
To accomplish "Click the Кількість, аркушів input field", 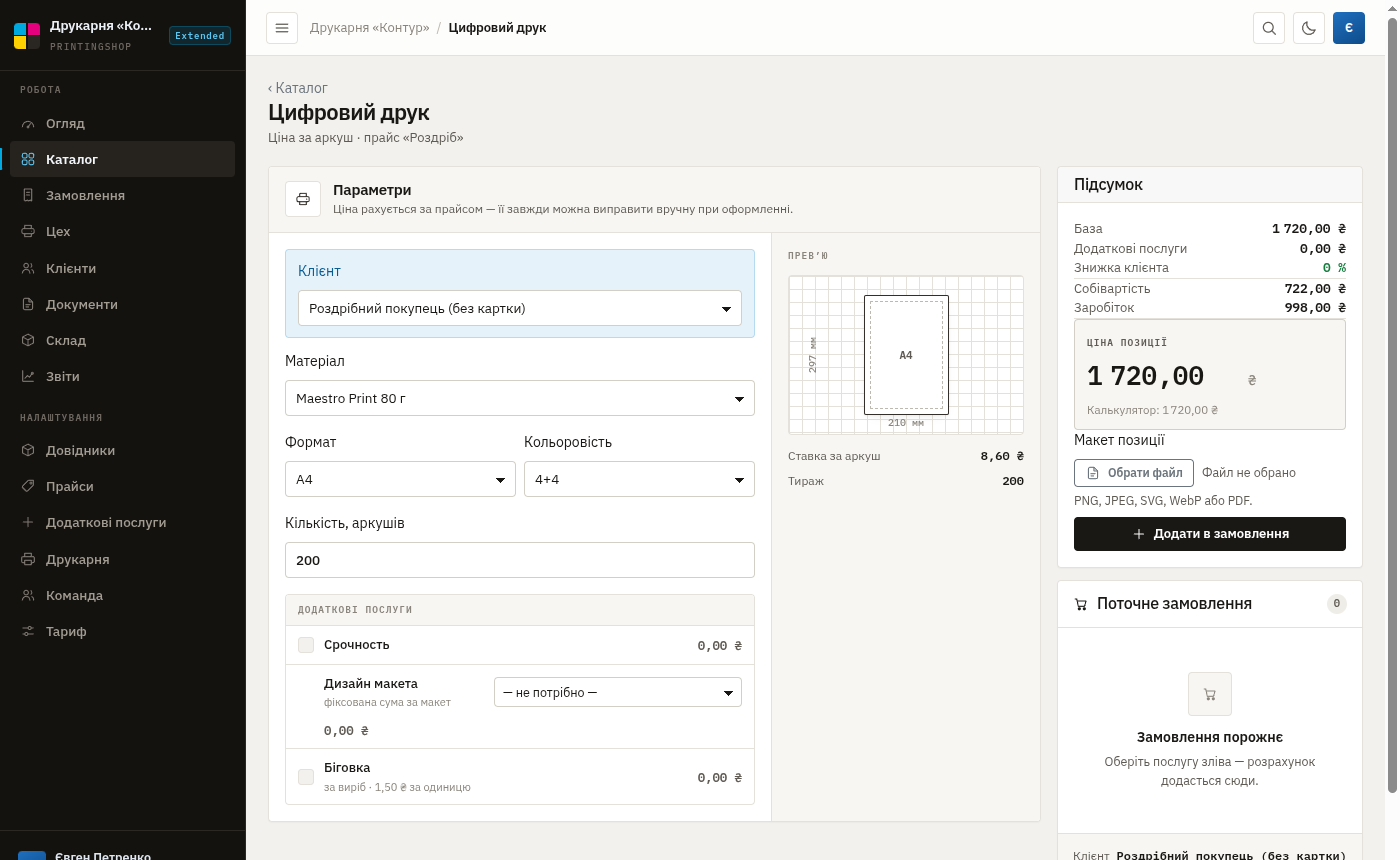I will coord(520,560).
